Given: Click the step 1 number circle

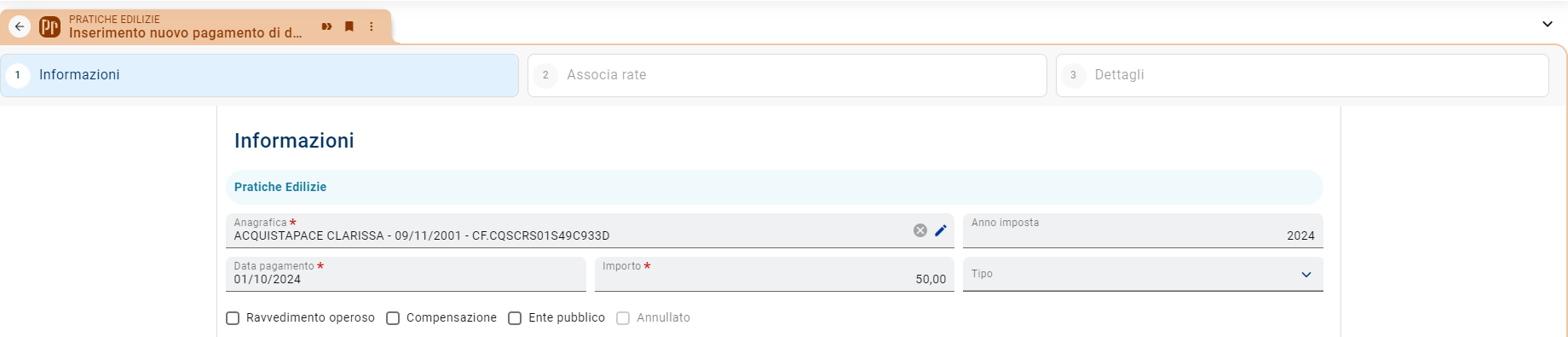Looking at the screenshot, I should [18, 75].
